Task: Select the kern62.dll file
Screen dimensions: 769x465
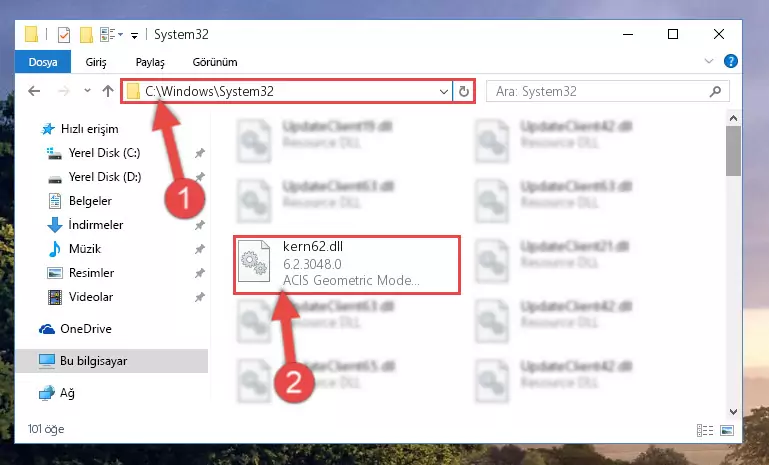Action: coord(347,265)
